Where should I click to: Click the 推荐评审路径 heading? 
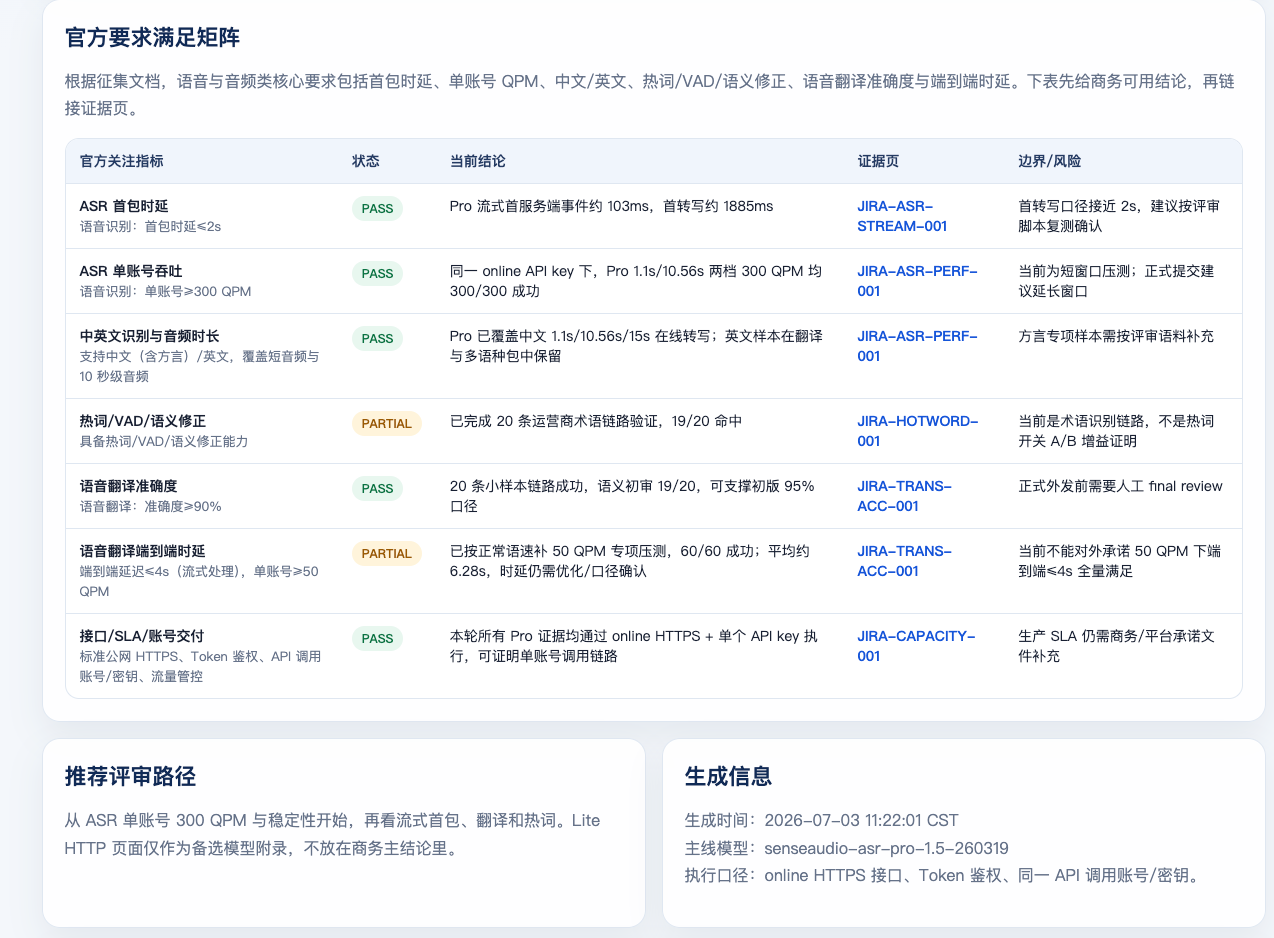(x=130, y=776)
